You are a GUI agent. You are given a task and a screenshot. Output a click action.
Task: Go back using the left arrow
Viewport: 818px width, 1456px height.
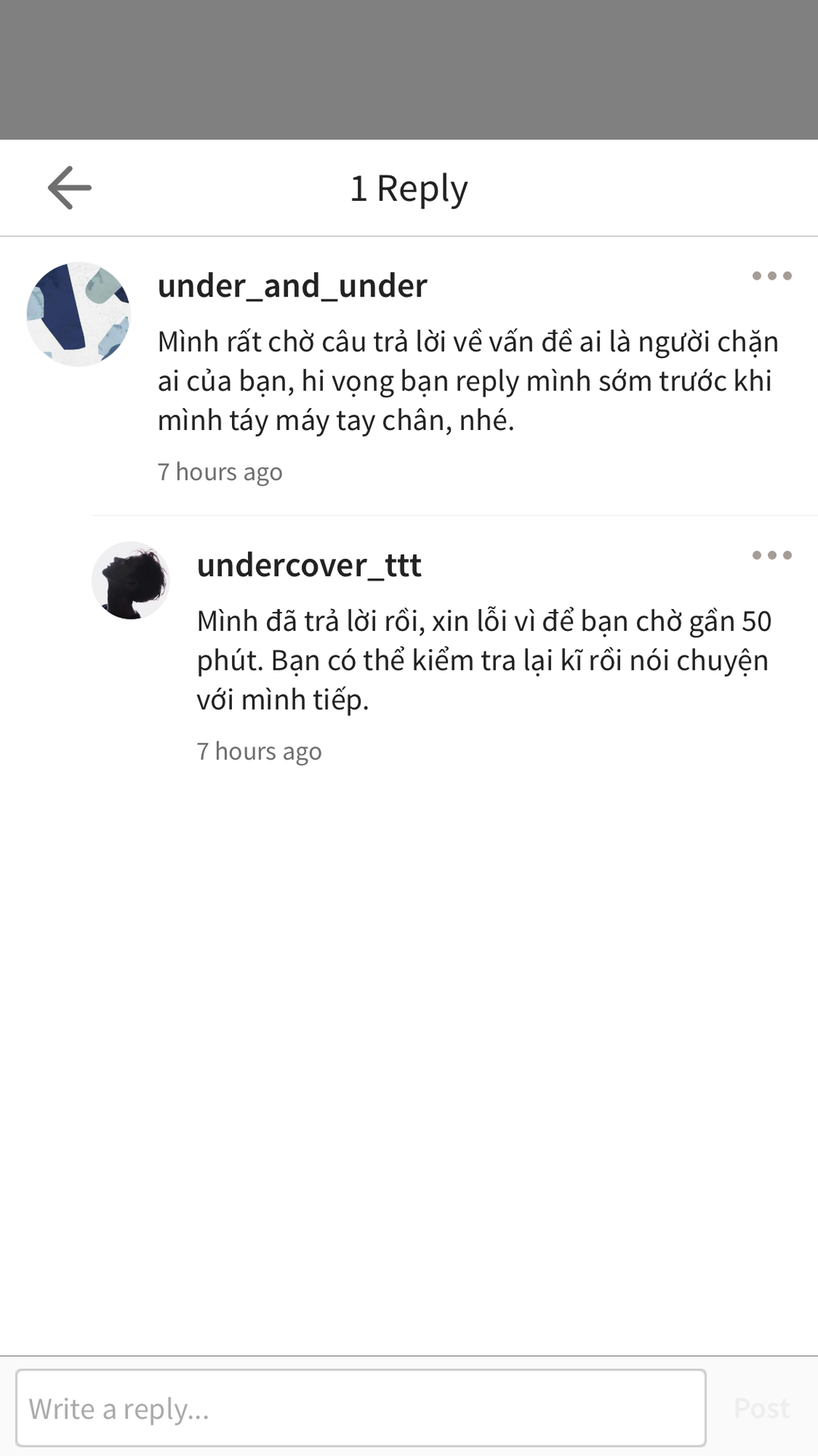(69, 187)
